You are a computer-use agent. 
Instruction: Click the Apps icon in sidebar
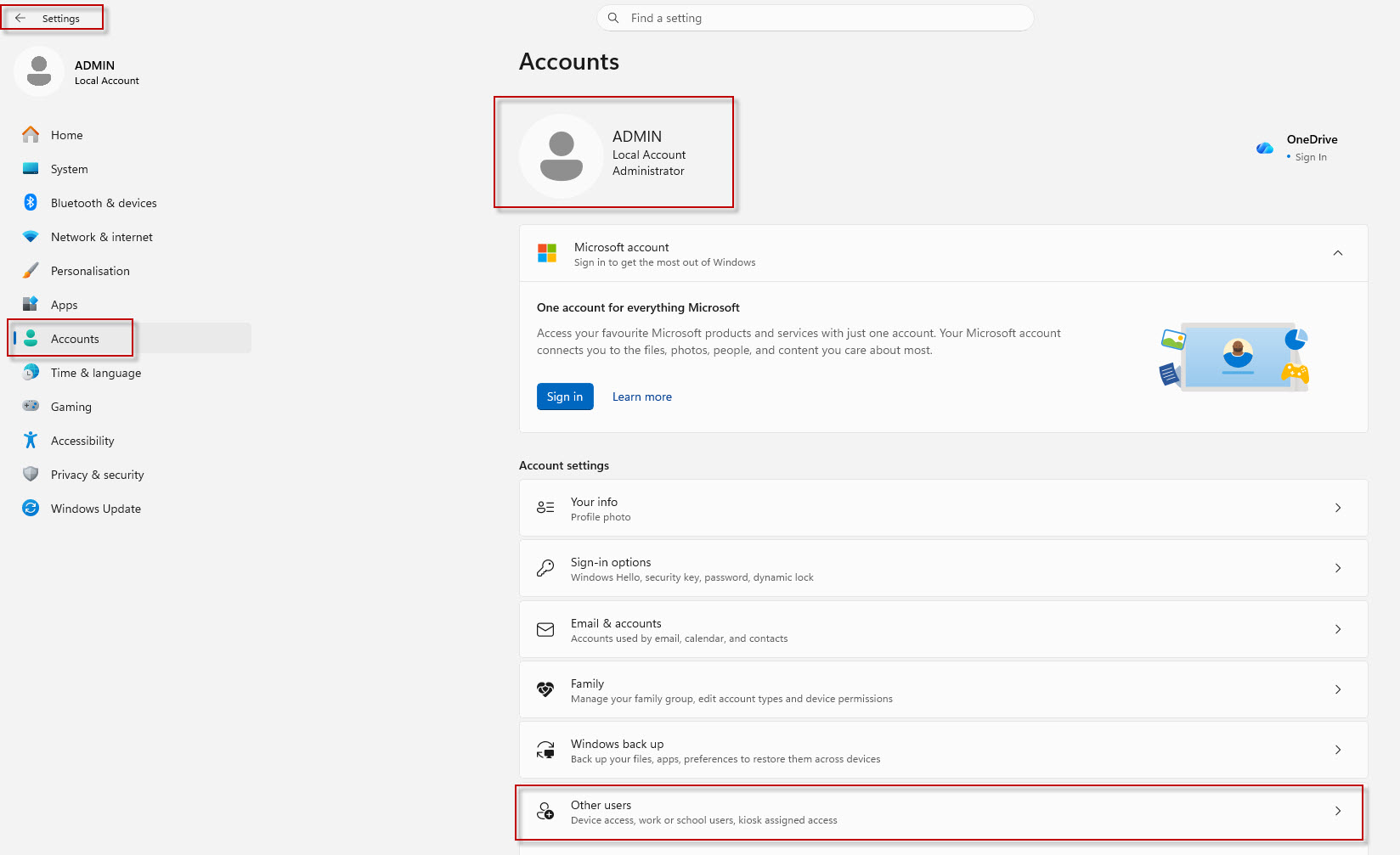(x=31, y=304)
